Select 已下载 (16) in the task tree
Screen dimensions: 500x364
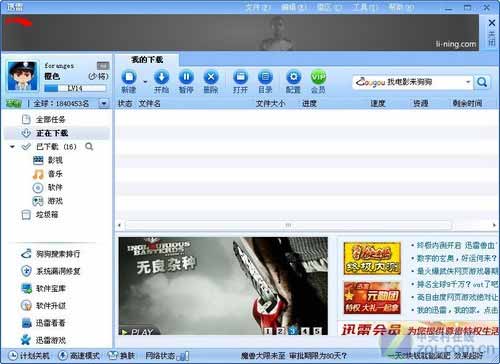click(x=49, y=147)
